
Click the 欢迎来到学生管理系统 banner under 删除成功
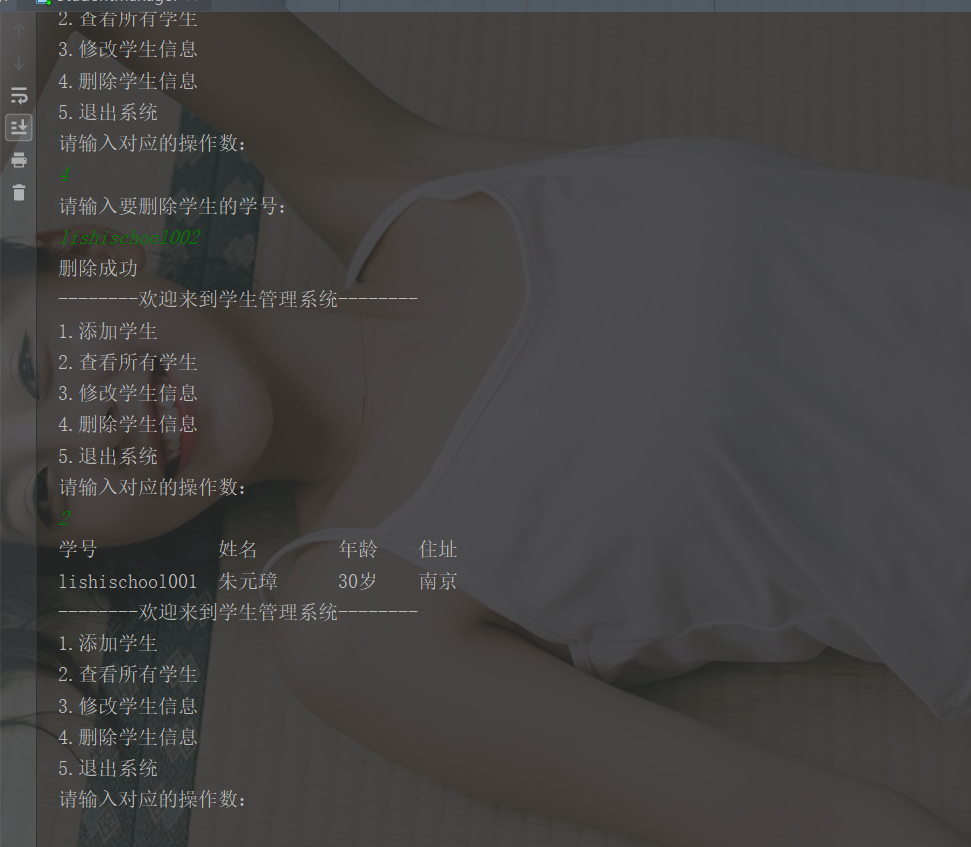pos(238,300)
